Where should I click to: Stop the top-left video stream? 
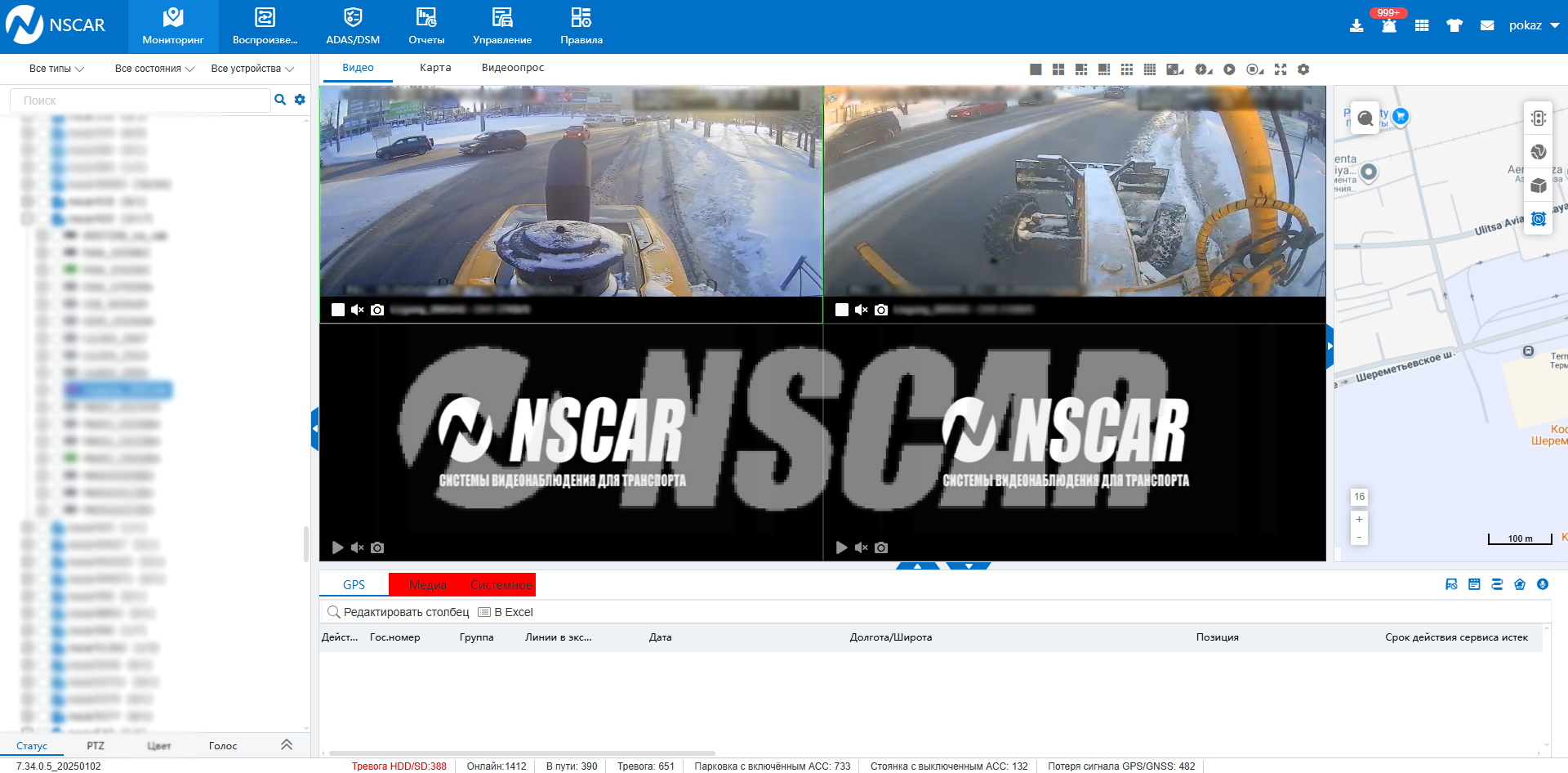338,310
